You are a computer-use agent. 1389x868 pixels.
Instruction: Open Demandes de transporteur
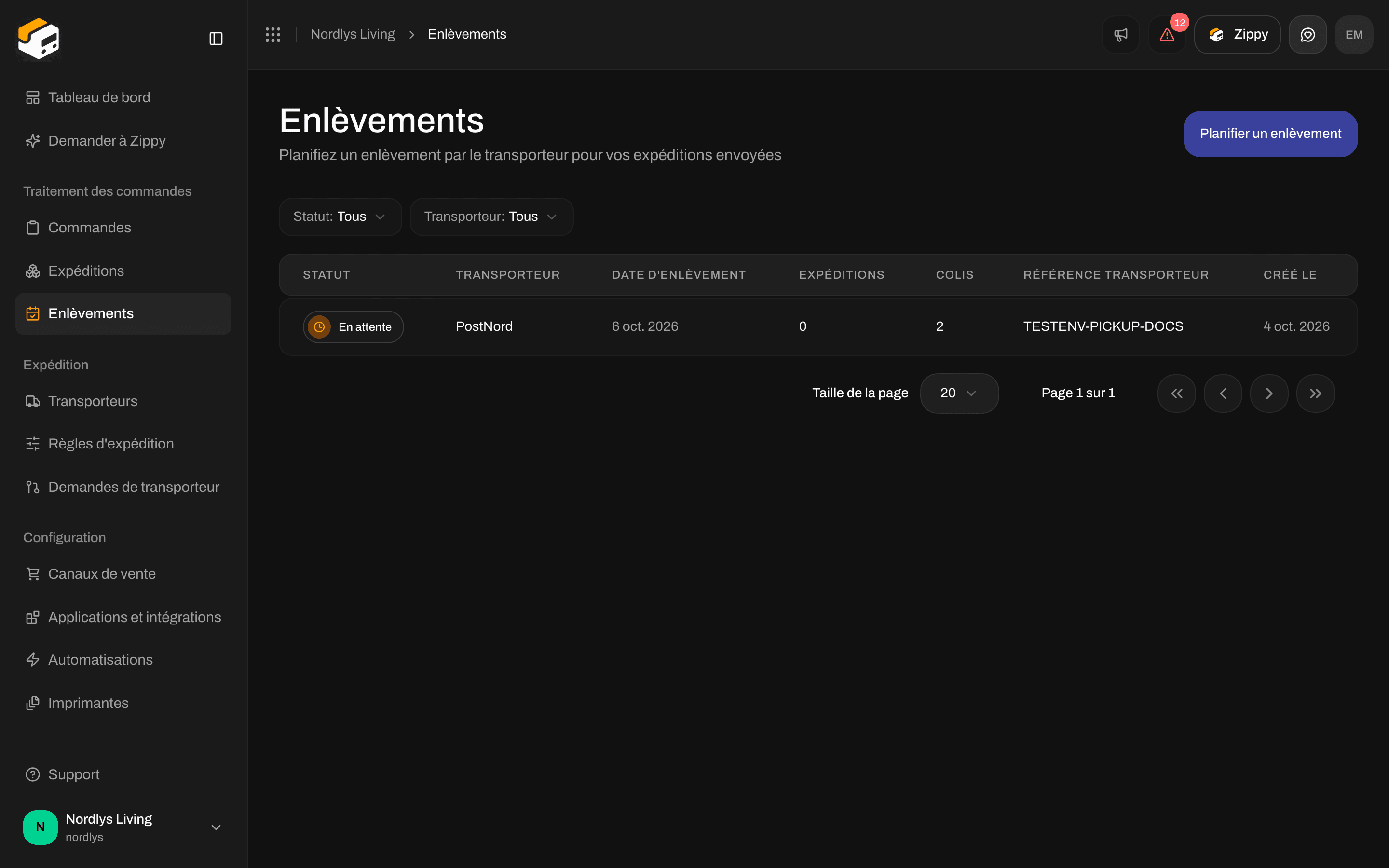(x=123, y=488)
